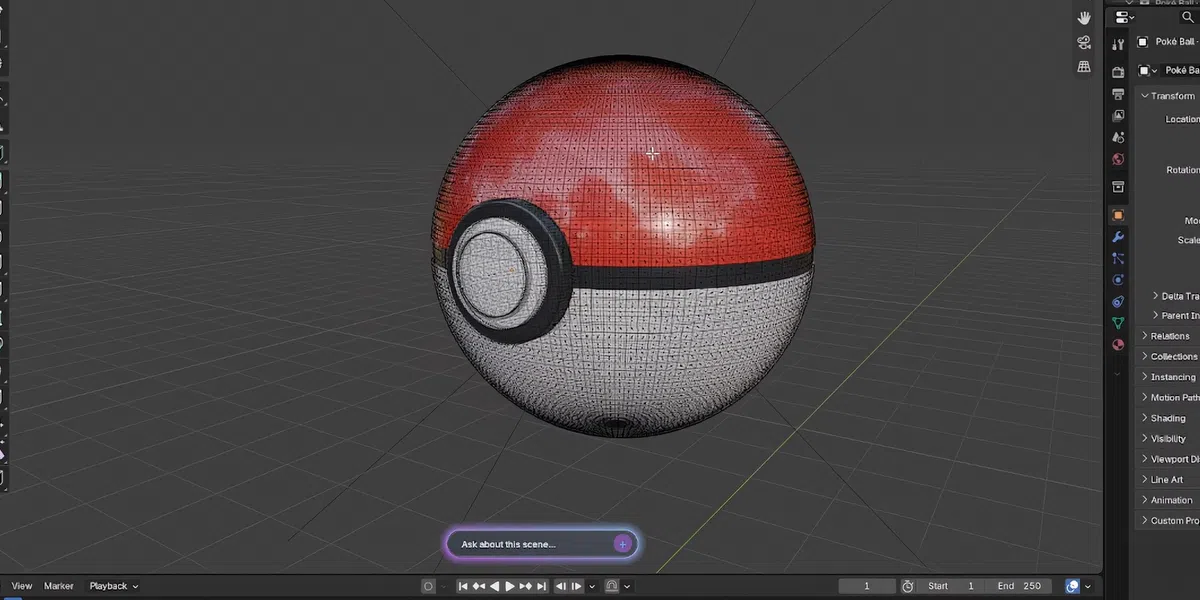The width and height of the screenshot is (1200, 600).
Task: Open the Object Data mesh tab
Action: click(1118, 323)
